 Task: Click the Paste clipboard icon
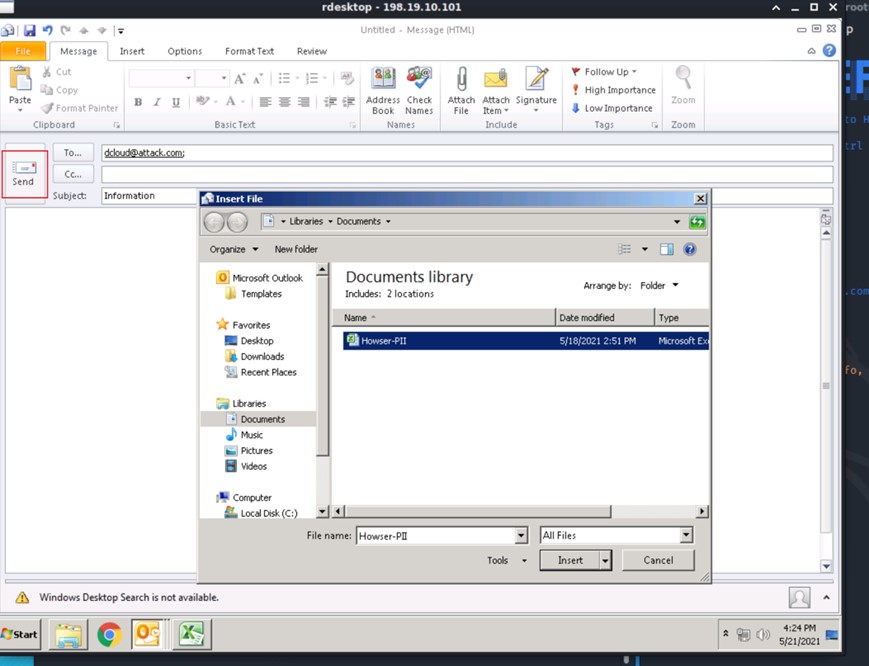click(x=20, y=79)
